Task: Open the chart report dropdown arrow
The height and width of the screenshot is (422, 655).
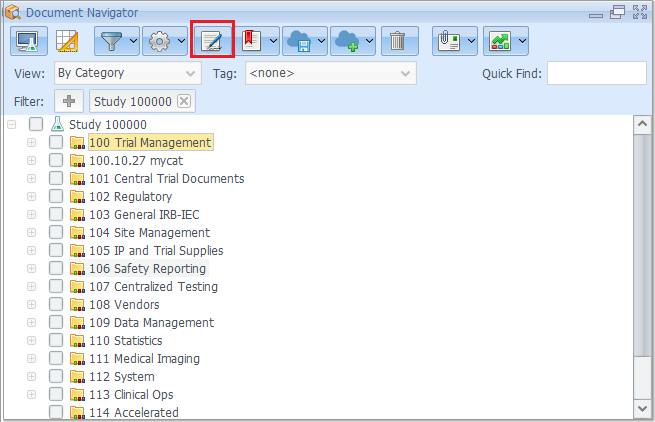Action: tap(523, 41)
